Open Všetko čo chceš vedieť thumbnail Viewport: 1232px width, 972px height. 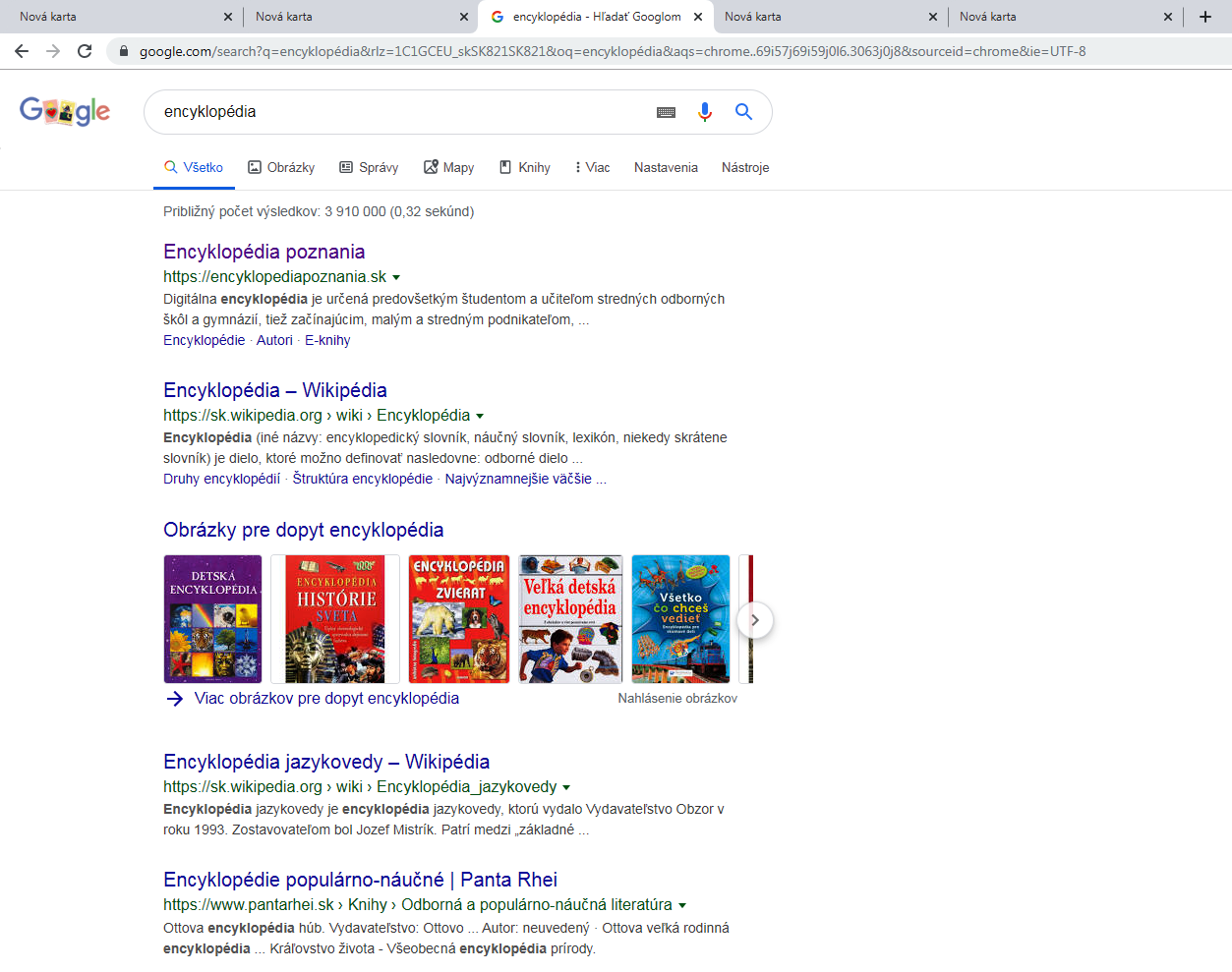[680, 619]
